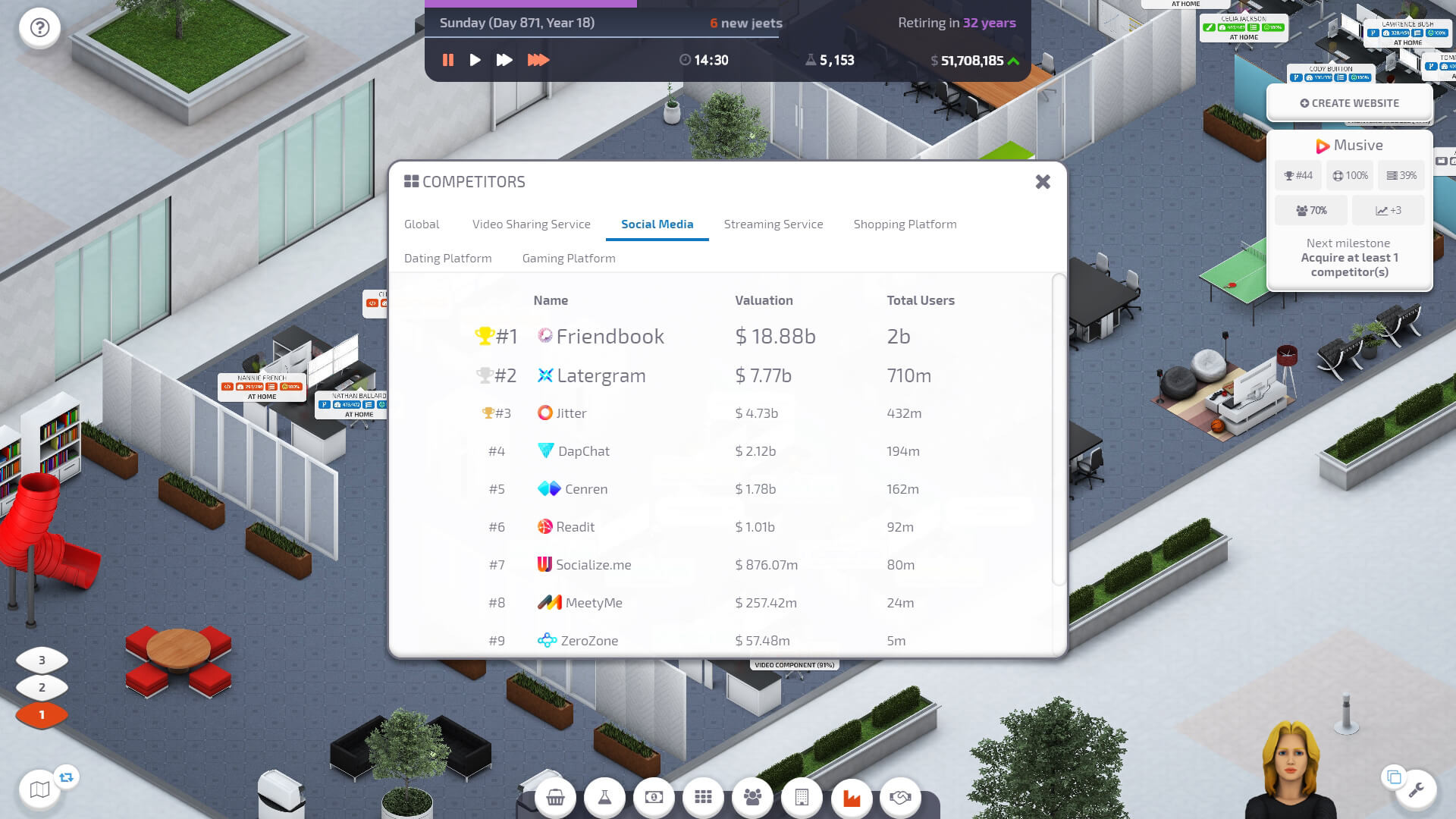1456x819 pixels.
Task: Click the science/lab flask icon in taskbar
Action: [x=605, y=796]
